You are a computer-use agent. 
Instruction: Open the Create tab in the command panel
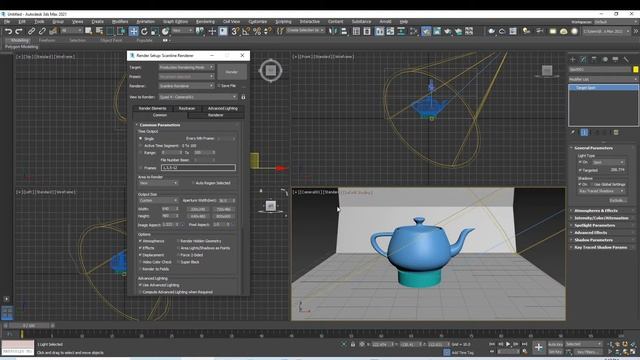click(x=573, y=60)
